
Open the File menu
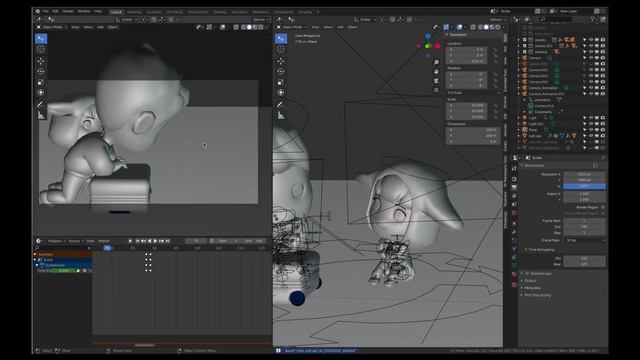click(46, 11)
